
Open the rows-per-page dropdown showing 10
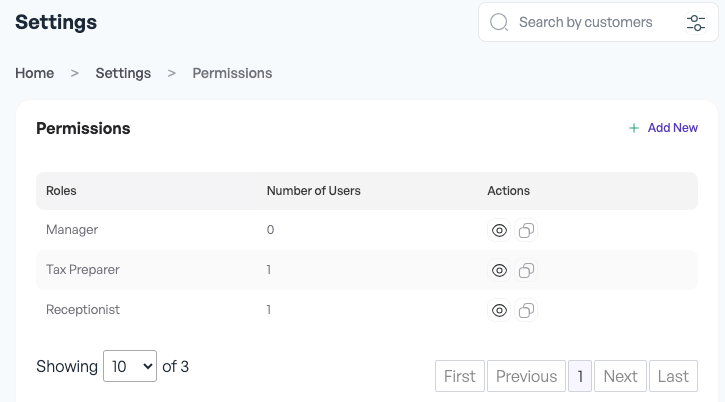[130, 366]
